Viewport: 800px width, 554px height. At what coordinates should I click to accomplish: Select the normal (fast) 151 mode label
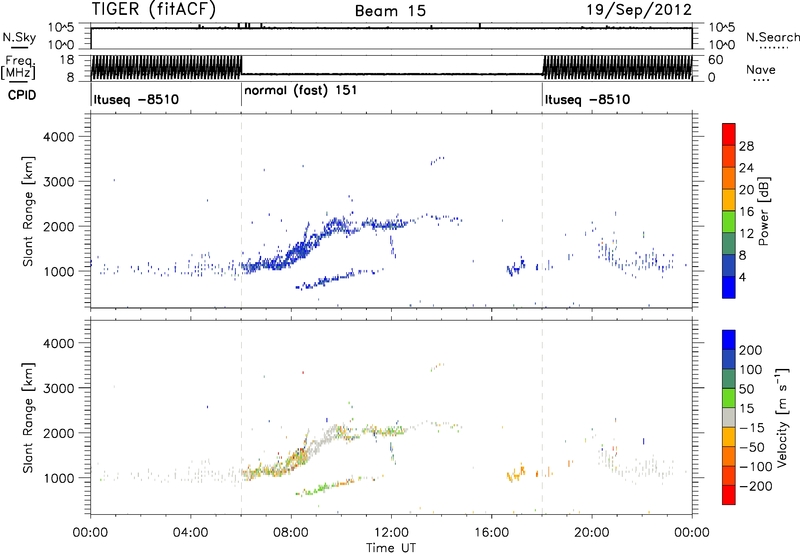301,91
